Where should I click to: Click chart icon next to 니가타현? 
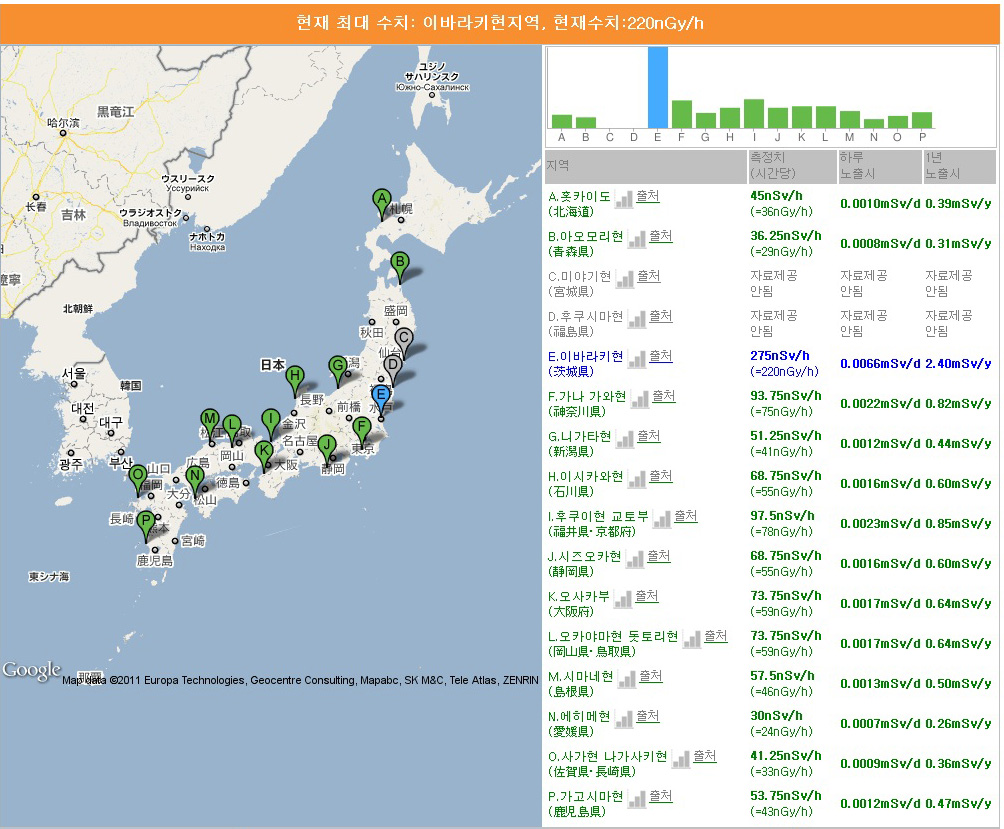pos(623,438)
